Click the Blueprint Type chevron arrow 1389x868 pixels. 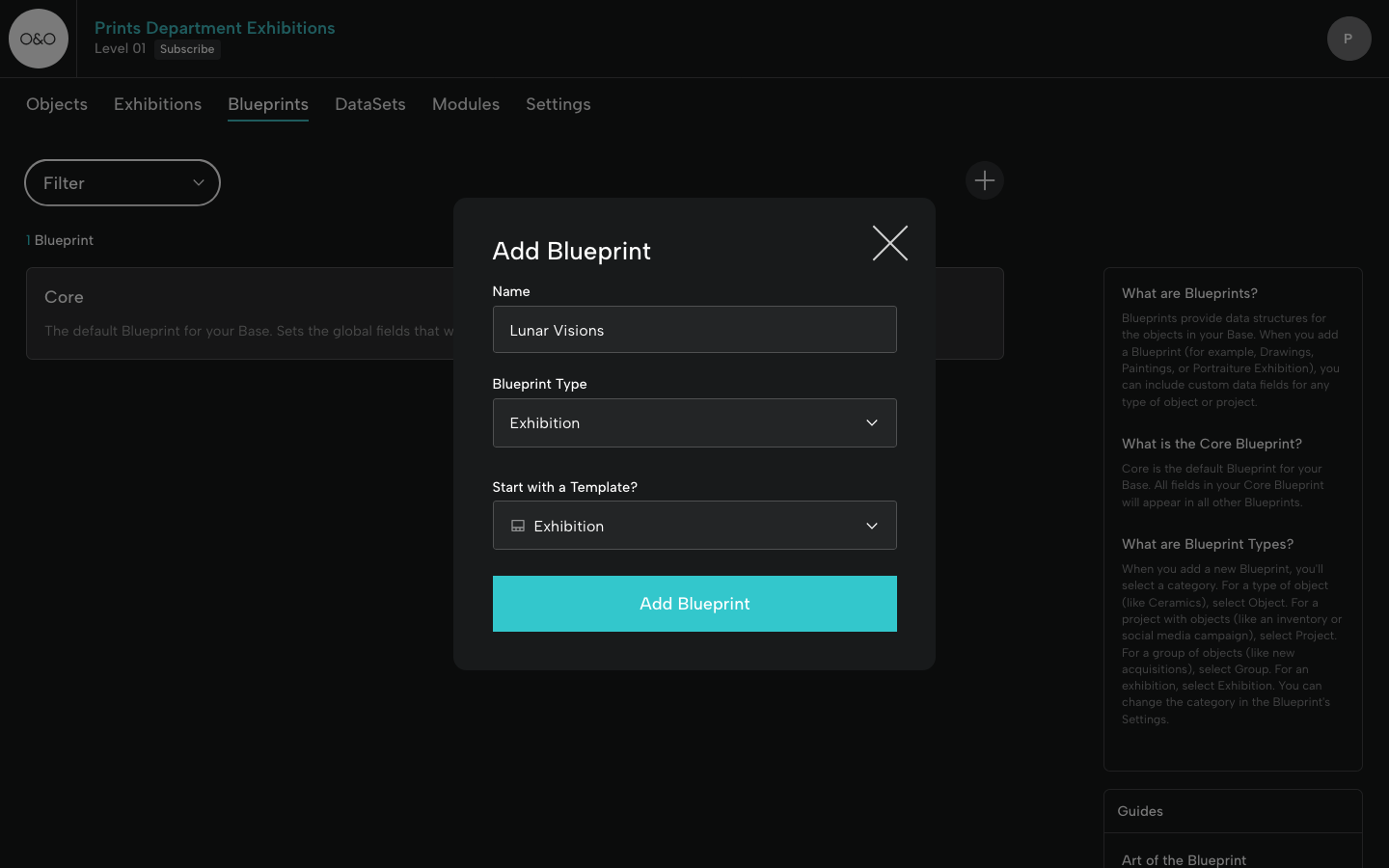click(x=871, y=423)
